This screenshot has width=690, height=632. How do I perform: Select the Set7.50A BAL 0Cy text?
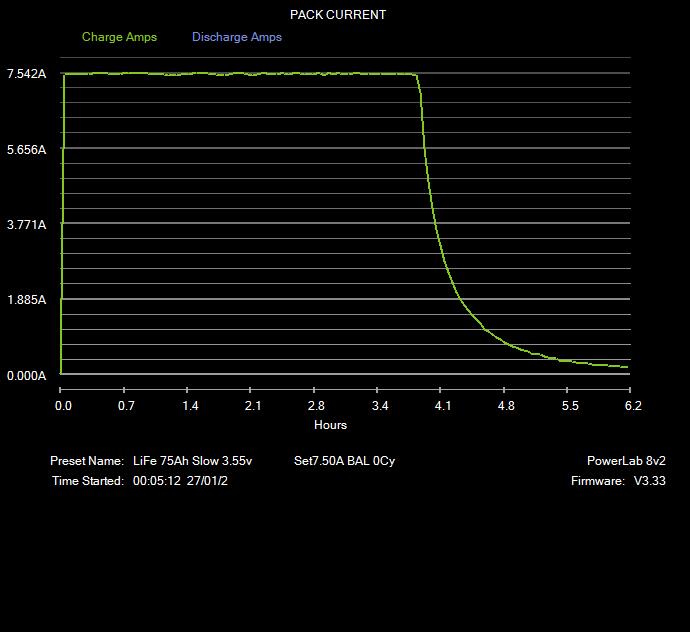coord(344,461)
